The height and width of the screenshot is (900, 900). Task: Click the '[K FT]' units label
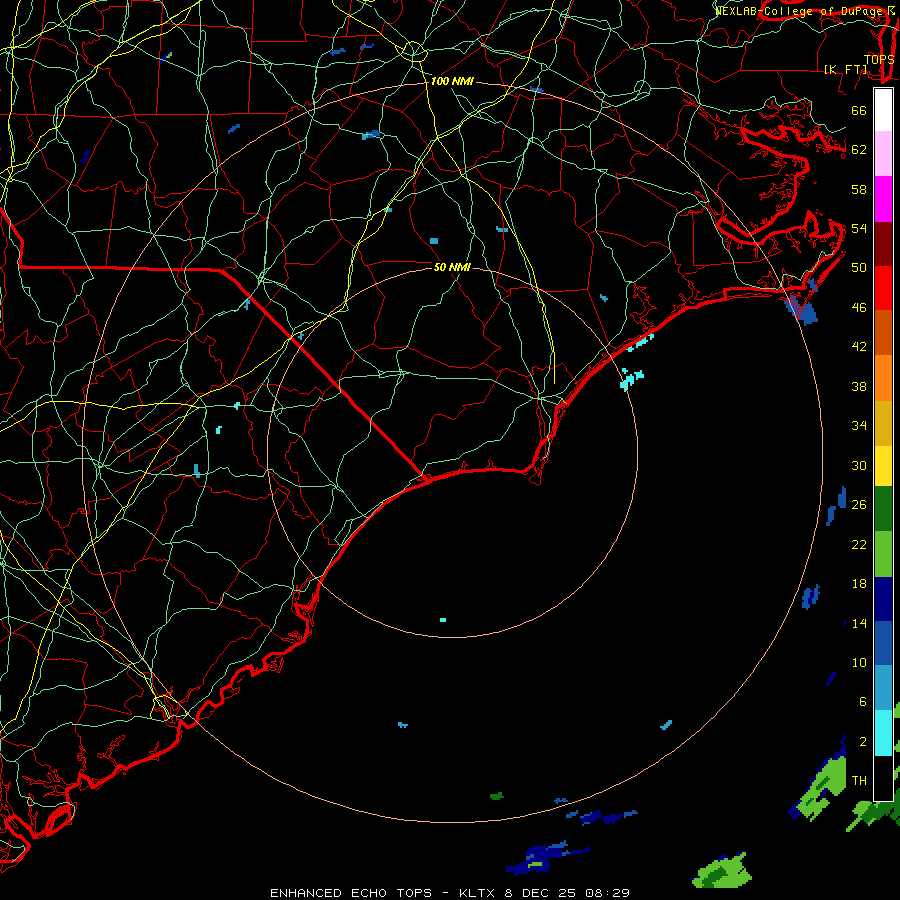click(845, 69)
